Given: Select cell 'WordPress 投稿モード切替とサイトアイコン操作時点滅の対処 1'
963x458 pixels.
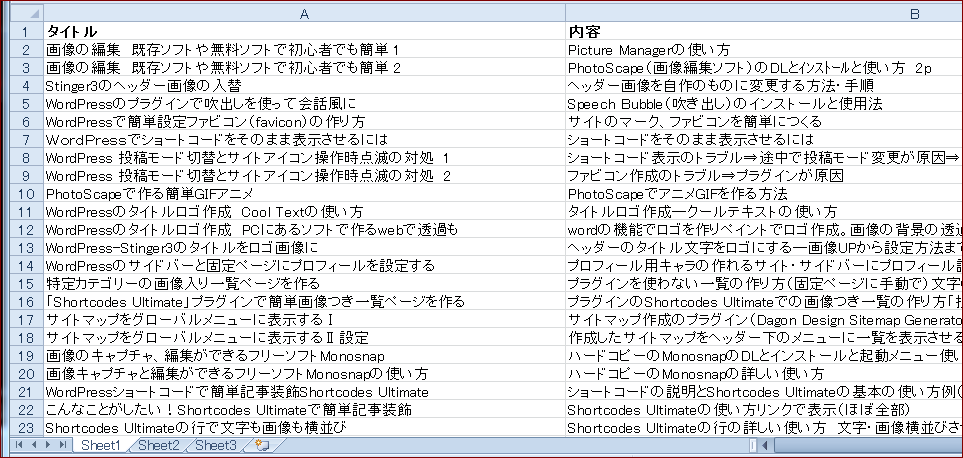Looking at the screenshot, I should pos(304,157).
